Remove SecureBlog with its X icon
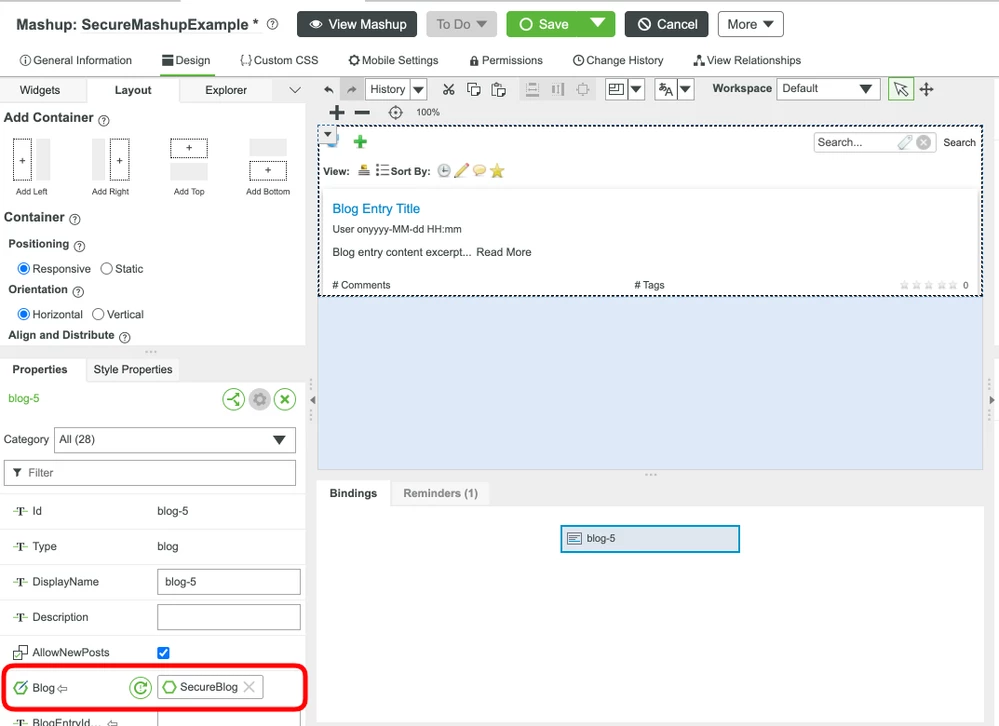The width and height of the screenshot is (999, 726). coord(249,687)
